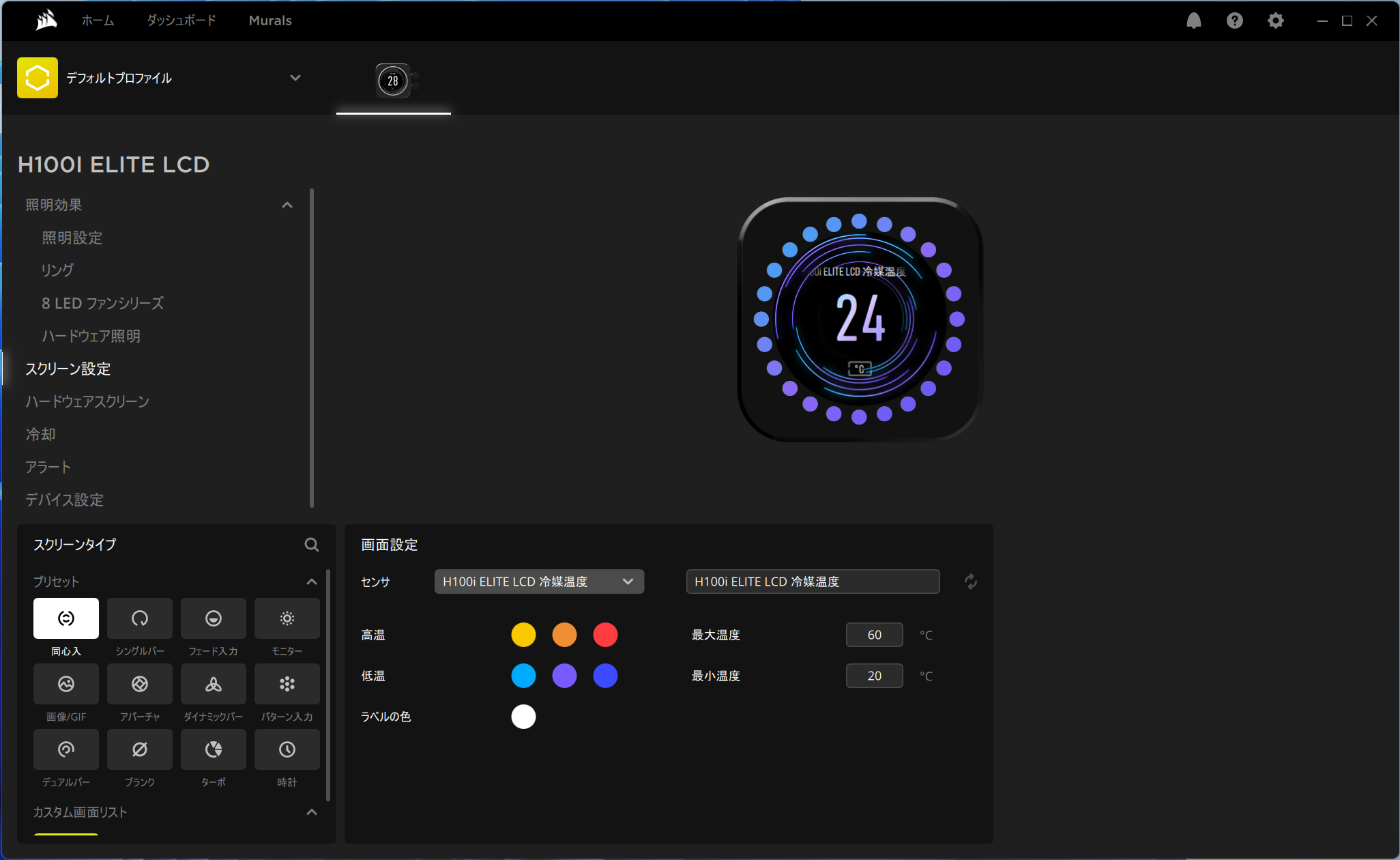Screen dimensions: 1400x860
Task: Select the シングルバー preset icon
Action: click(x=140, y=618)
